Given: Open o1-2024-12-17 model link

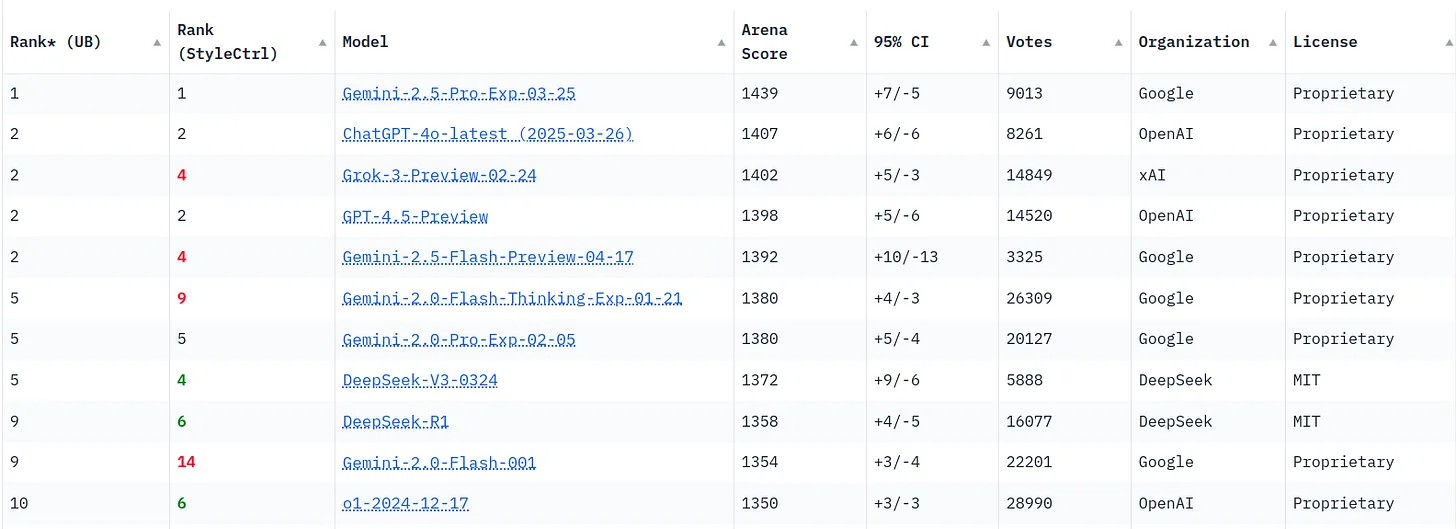Looking at the screenshot, I should (405, 503).
